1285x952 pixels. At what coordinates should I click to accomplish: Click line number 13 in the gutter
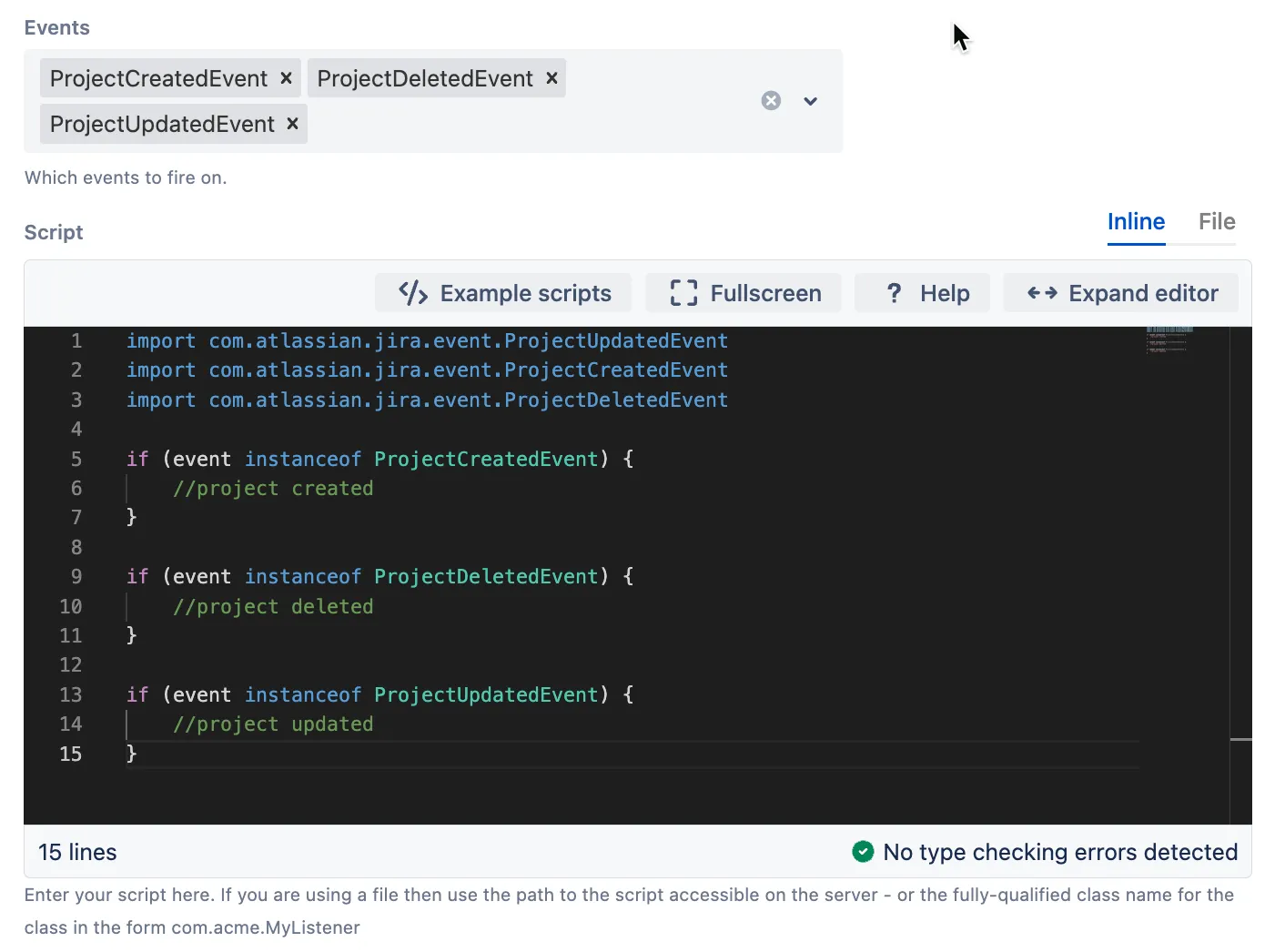click(x=71, y=695)
